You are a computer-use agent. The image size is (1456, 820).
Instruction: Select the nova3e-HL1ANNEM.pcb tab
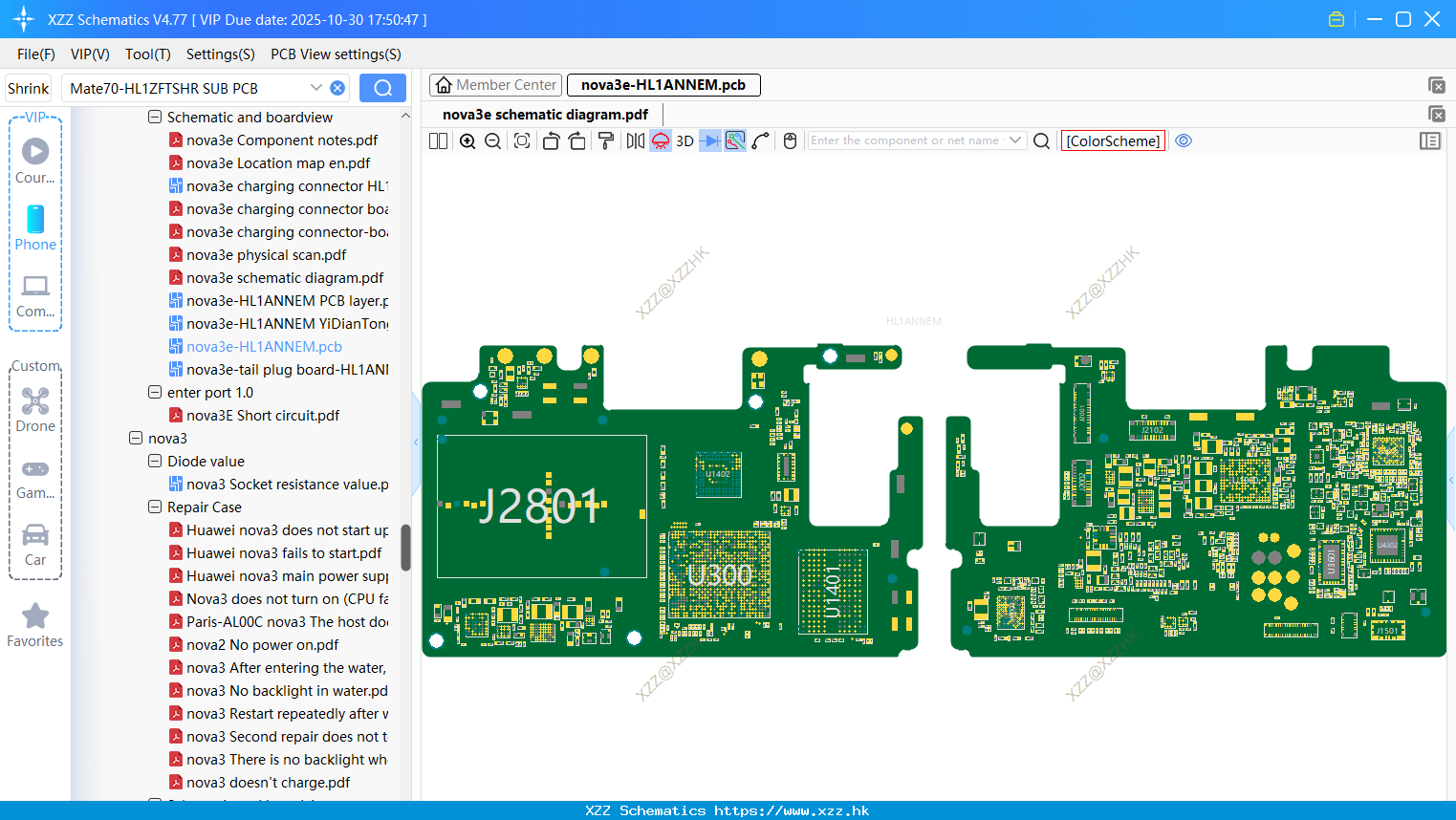tap(663, 85)
